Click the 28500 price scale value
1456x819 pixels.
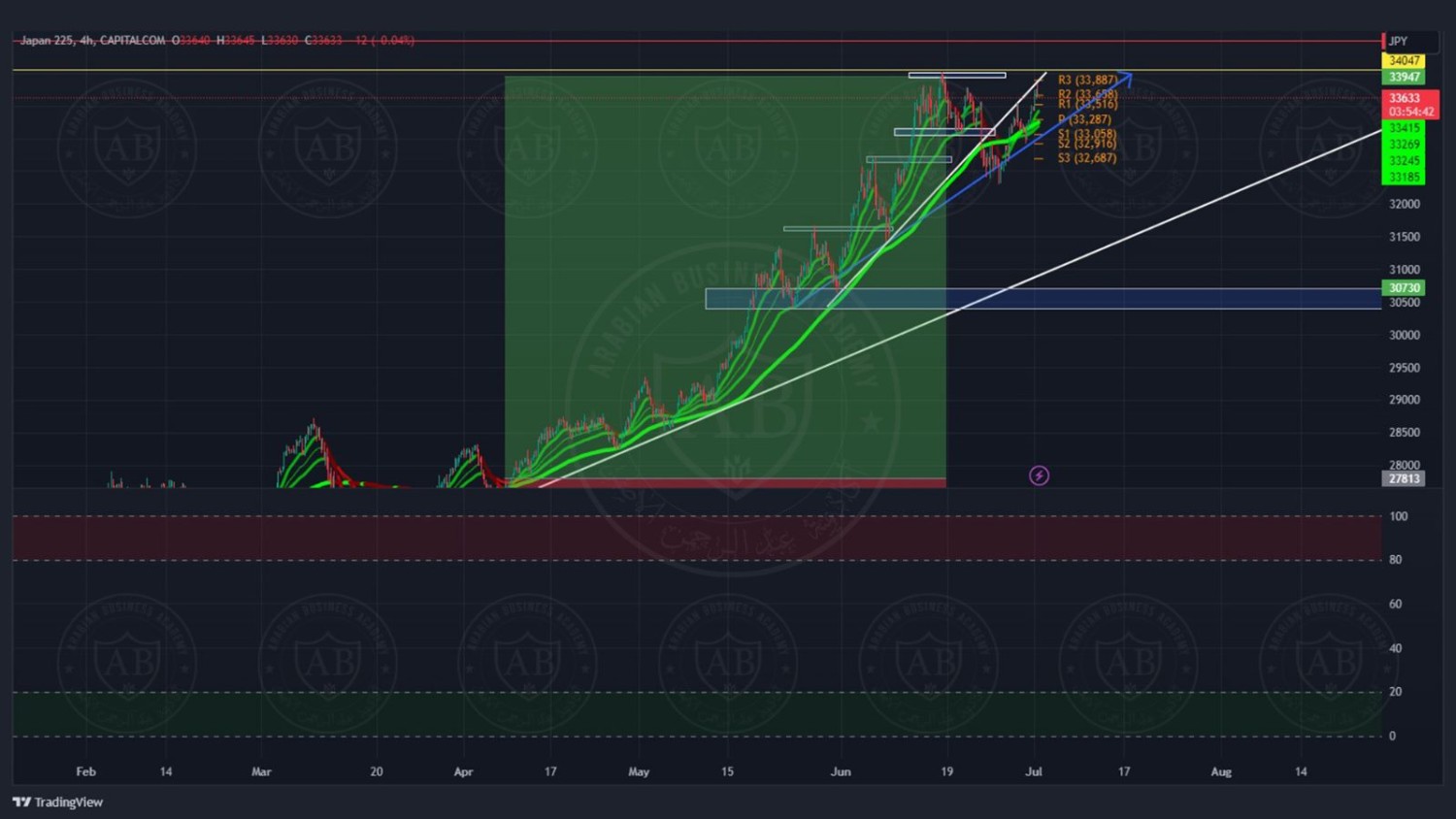tap(1405, 433)
